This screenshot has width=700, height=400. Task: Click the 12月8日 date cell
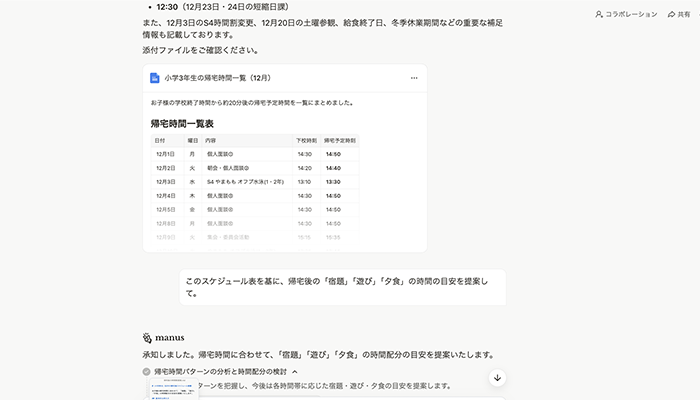165,223
